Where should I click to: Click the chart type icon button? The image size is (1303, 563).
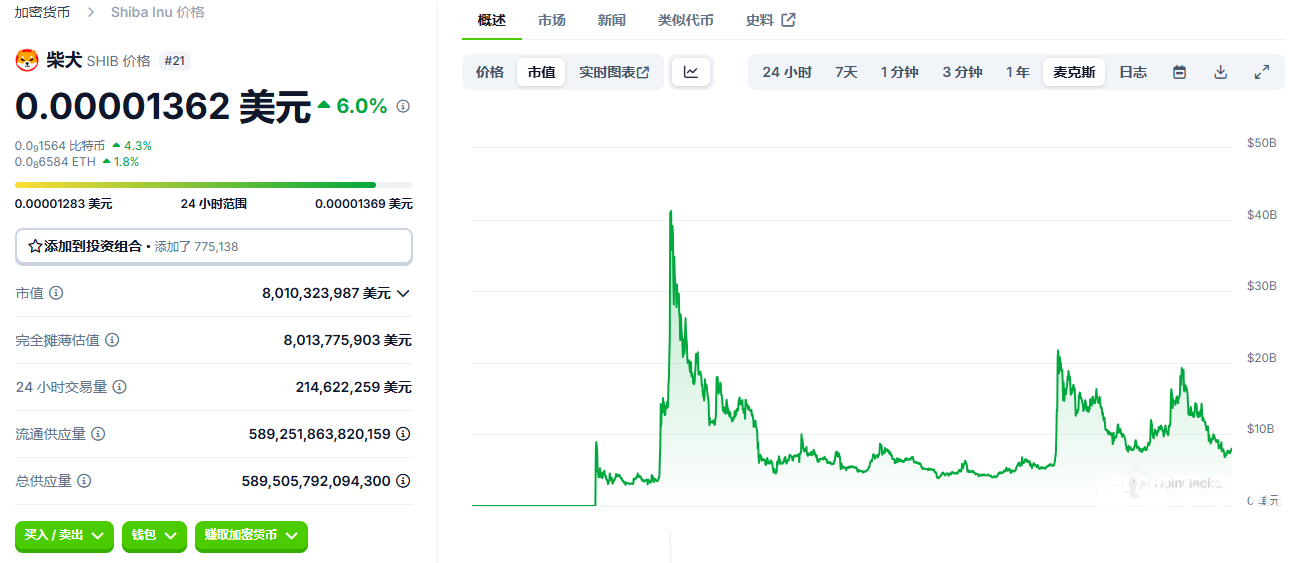691,72
